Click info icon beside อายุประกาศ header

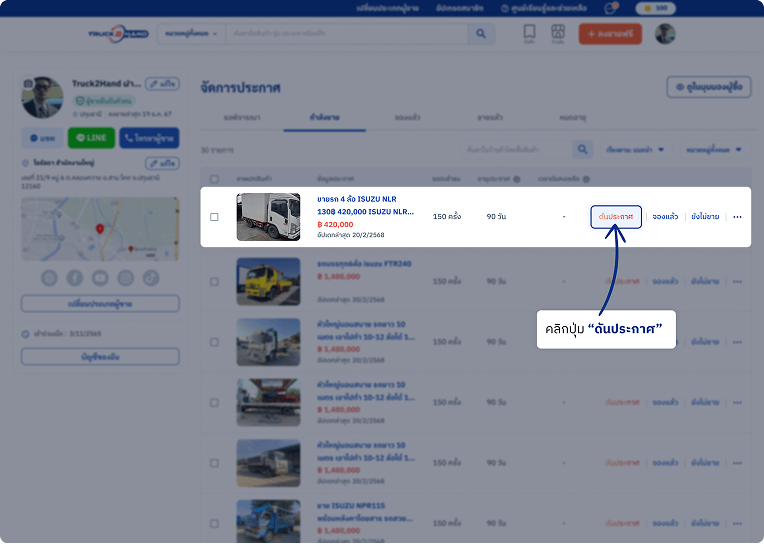pyautogui.click(x=516, y=179)
